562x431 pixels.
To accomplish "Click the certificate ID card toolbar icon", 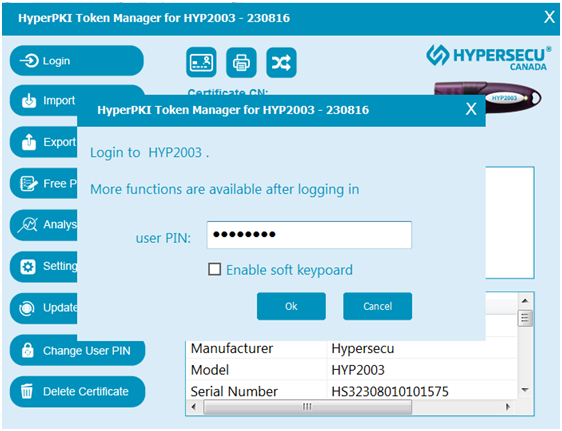I will (201, 62).
